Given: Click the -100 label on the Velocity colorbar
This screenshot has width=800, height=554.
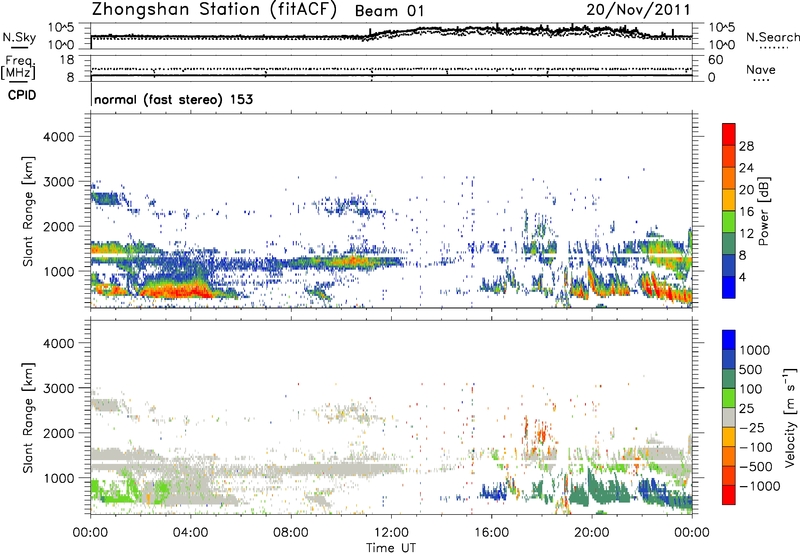Looking at the screenshot, I should [x=756, y=447].
